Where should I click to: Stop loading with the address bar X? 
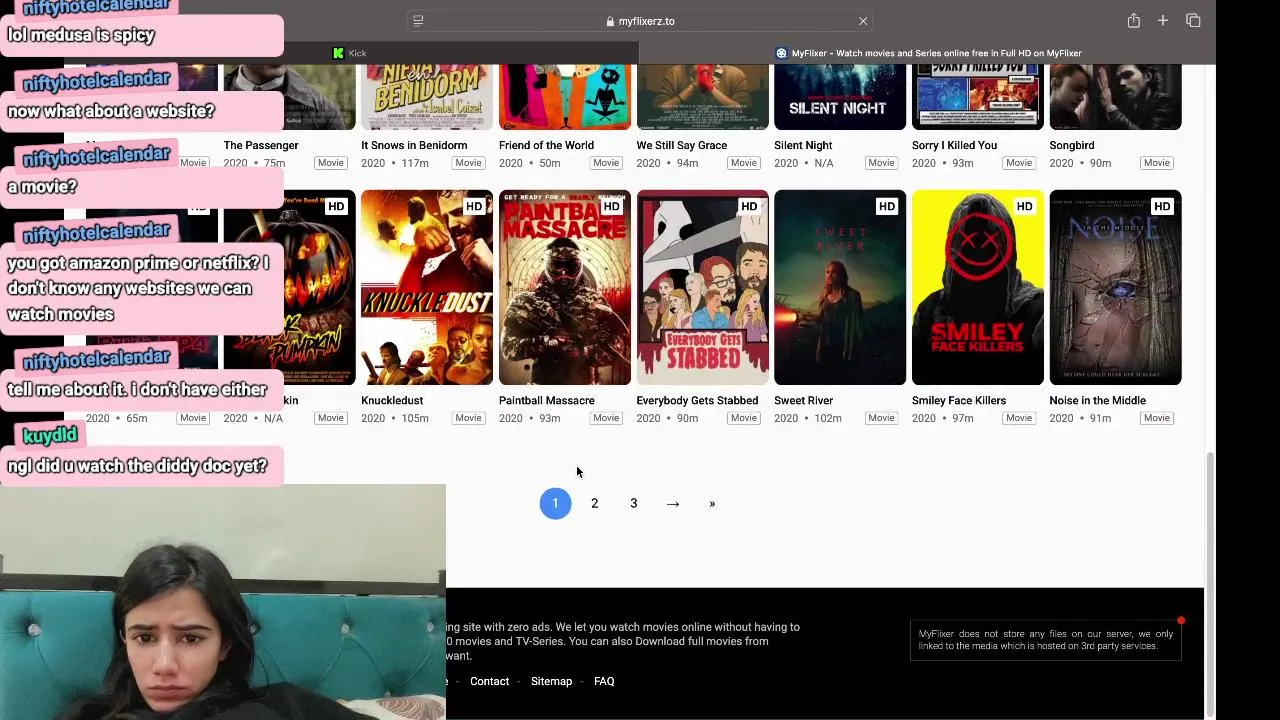pyautogui.click(x=863, y=21)
